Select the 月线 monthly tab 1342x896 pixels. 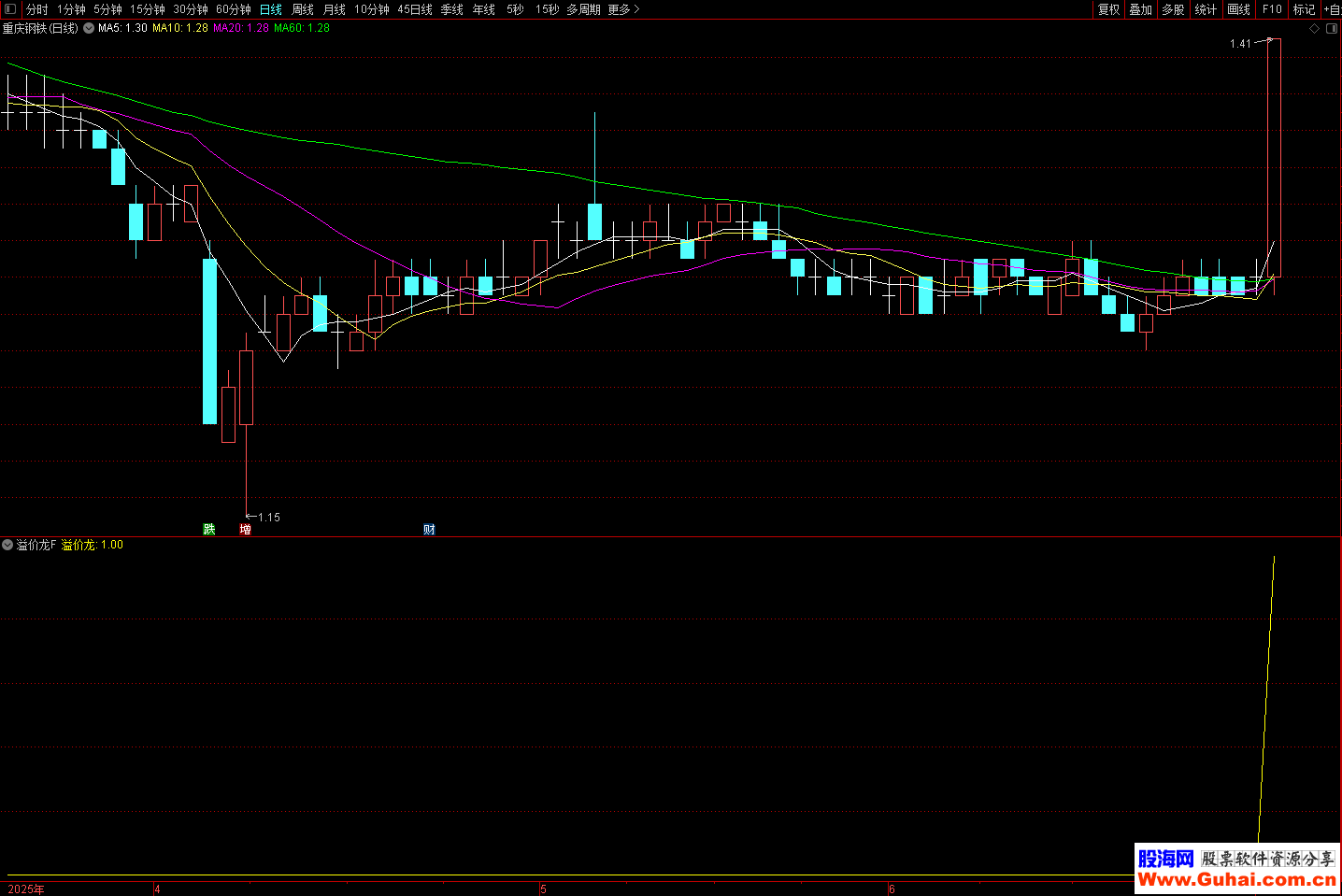pos(335,9)
